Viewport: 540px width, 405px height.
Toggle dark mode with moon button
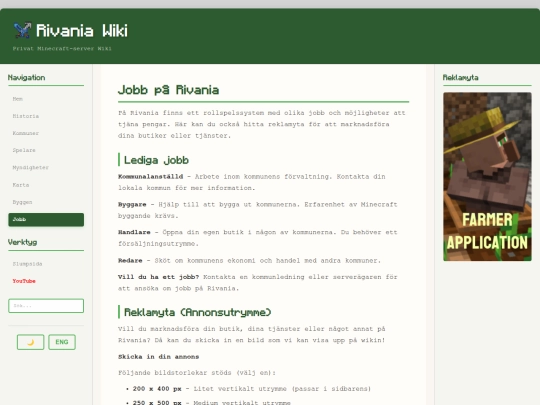(31, 342)
